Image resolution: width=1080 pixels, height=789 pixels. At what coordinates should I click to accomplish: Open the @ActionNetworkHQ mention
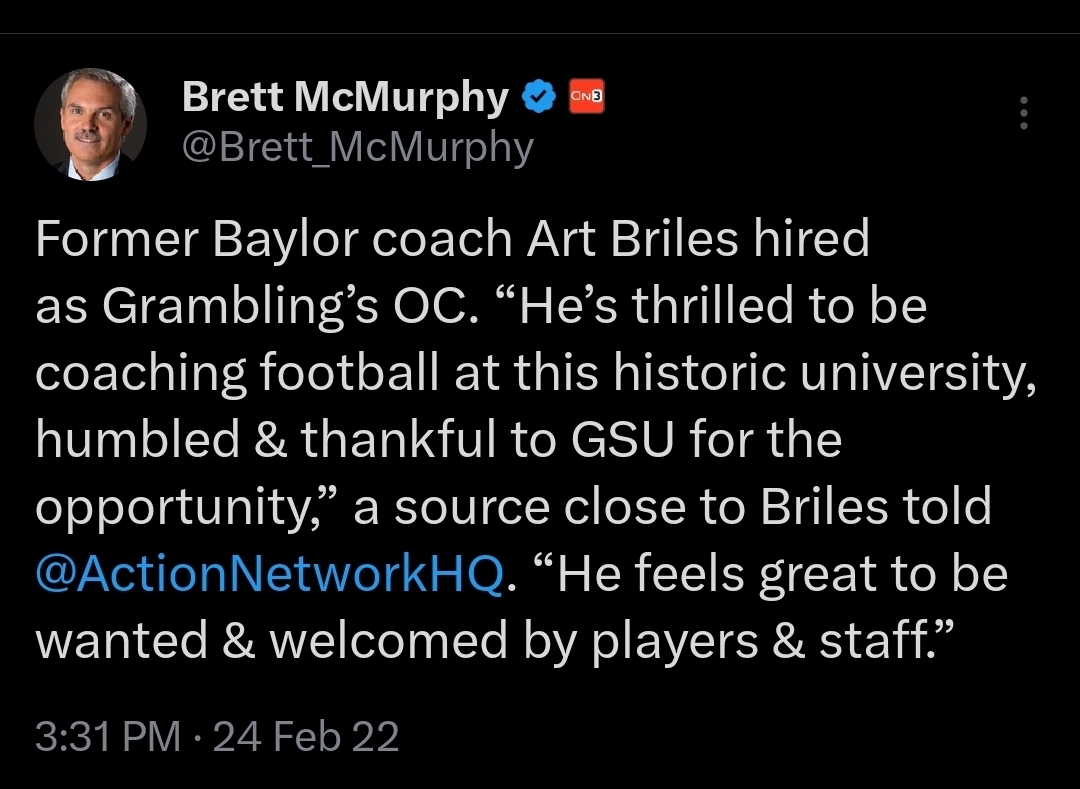tap(269, 575)
